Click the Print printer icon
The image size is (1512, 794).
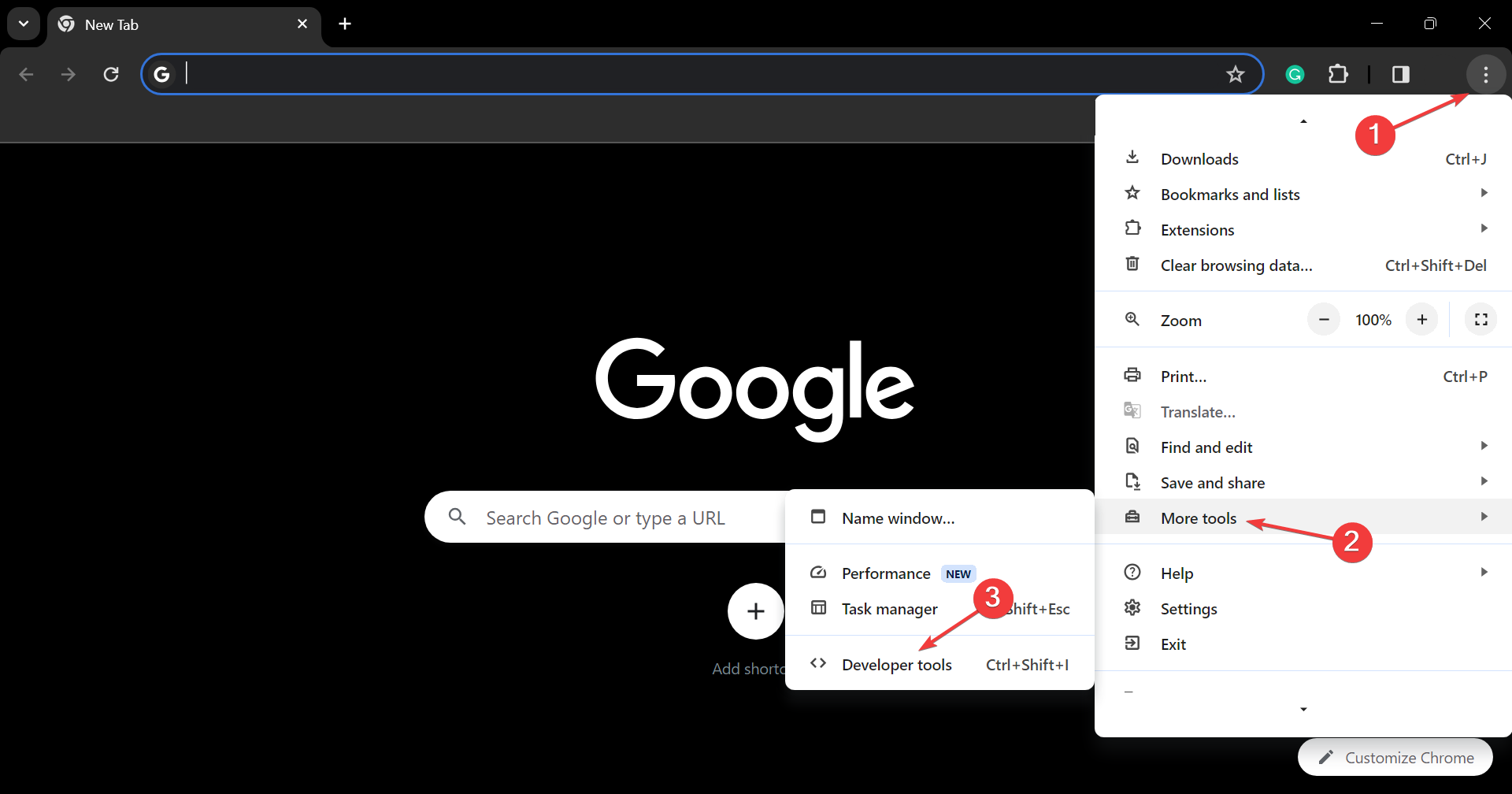(1132, 375)
